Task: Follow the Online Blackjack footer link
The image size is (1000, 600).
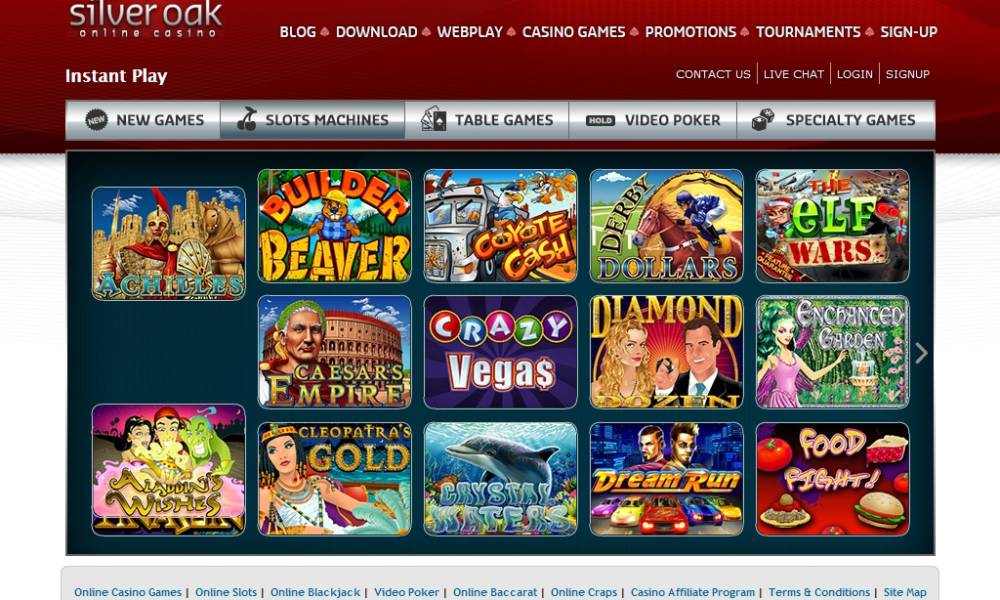Action: pyautogui.click(x=315, y=592)
